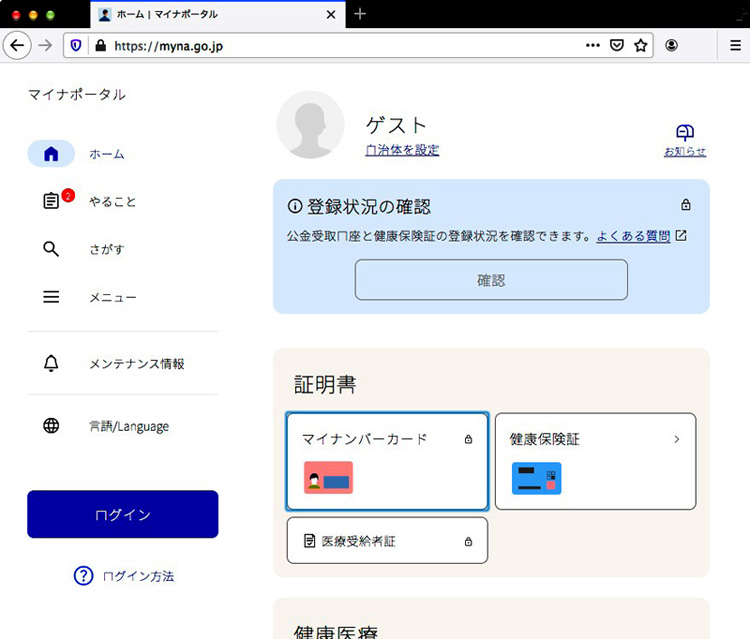Open Firefox application hamburger menu
Screen dimensions: 750x639
(x=735, y=45)
